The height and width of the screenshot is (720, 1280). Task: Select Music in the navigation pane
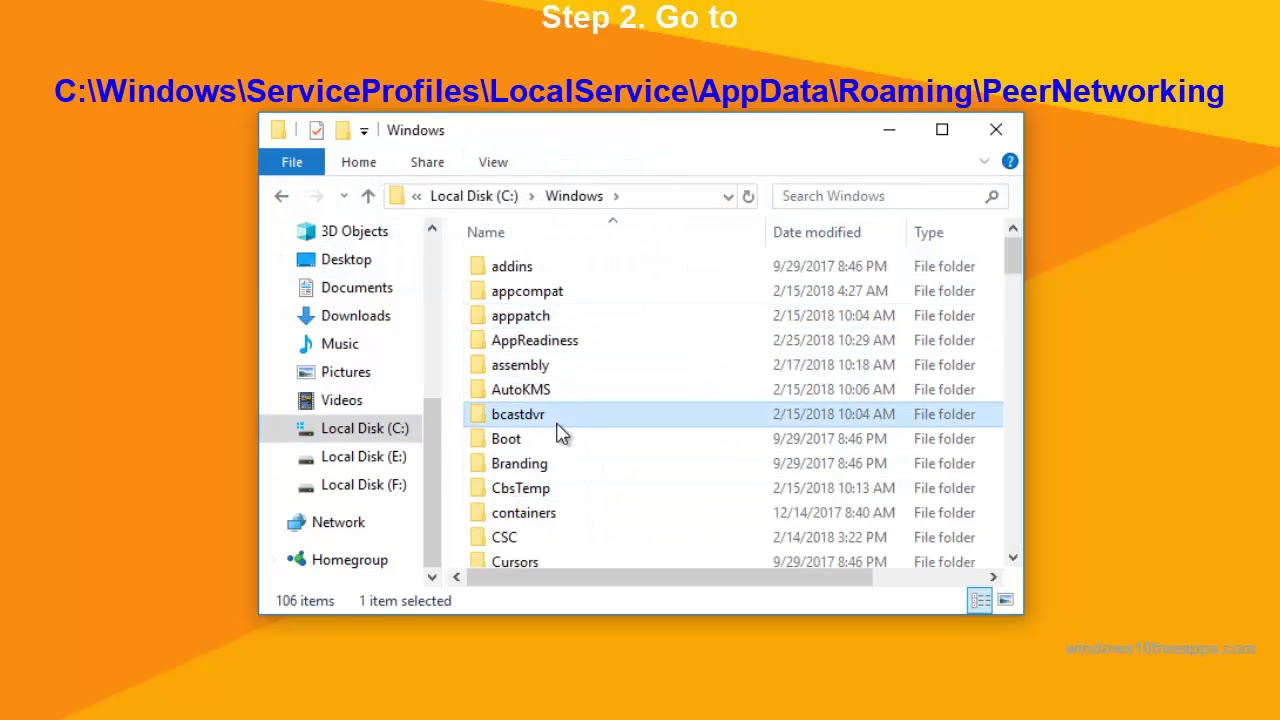pyautogui.click(x=328, y=343)
